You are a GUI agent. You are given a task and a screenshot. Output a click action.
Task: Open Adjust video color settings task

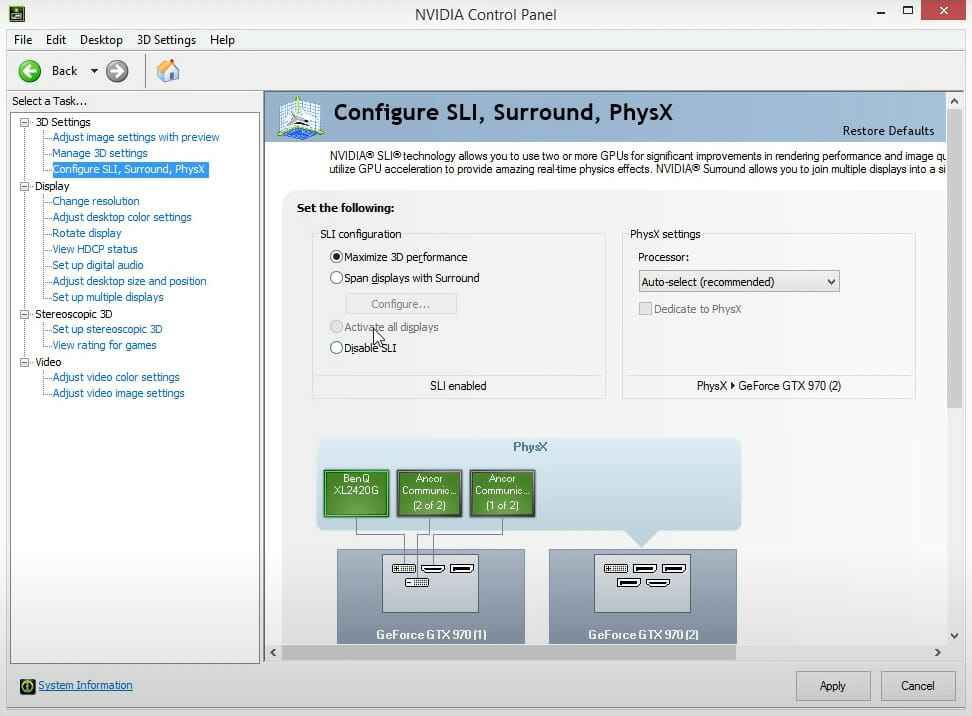click(x=116, y=377)
